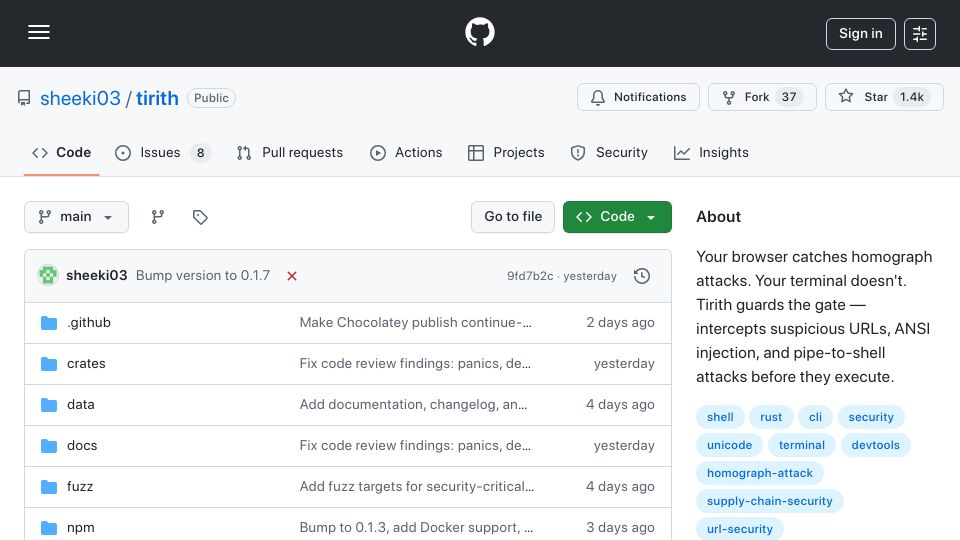Select the unicode topic tag
Image resolution: width=960 pixels, height=540 pixels.
click(x=729, y=445)
